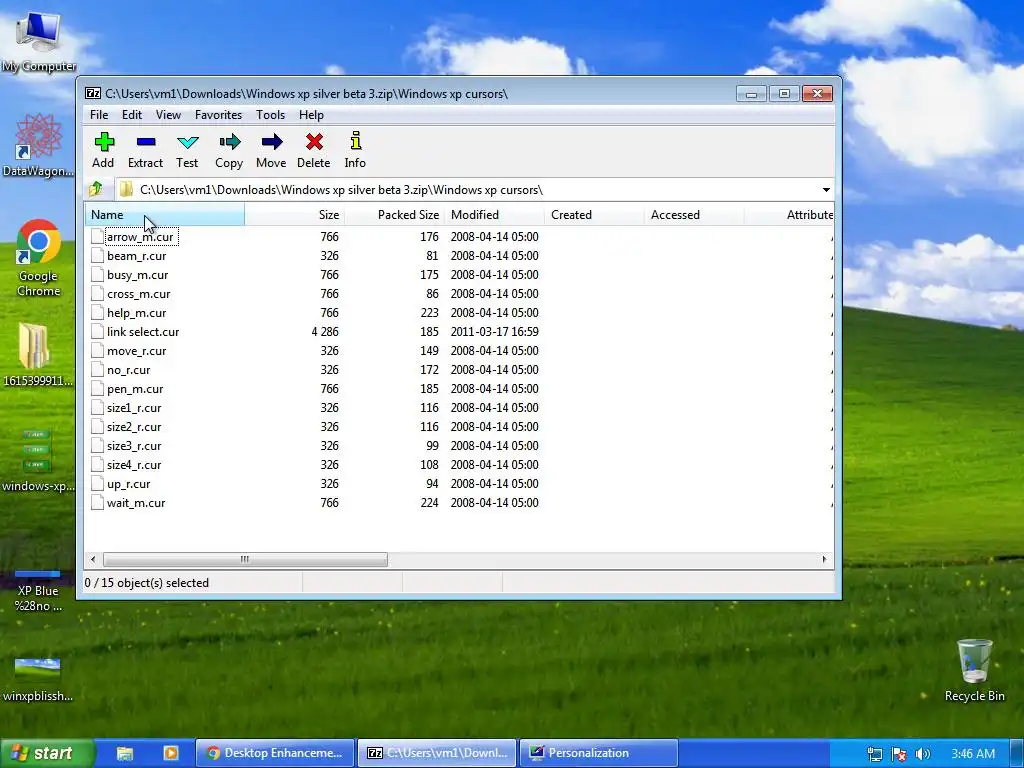Click the horizontal scrollbar thumb
The image size is (1024, 768).
pyautogui.click(x=245, y=560)
